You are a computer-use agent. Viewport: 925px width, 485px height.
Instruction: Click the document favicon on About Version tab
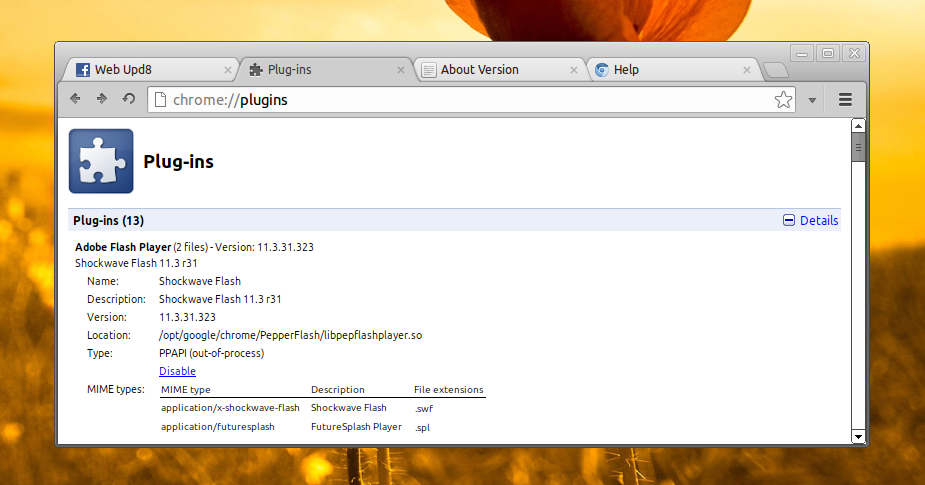pos(429,70)
